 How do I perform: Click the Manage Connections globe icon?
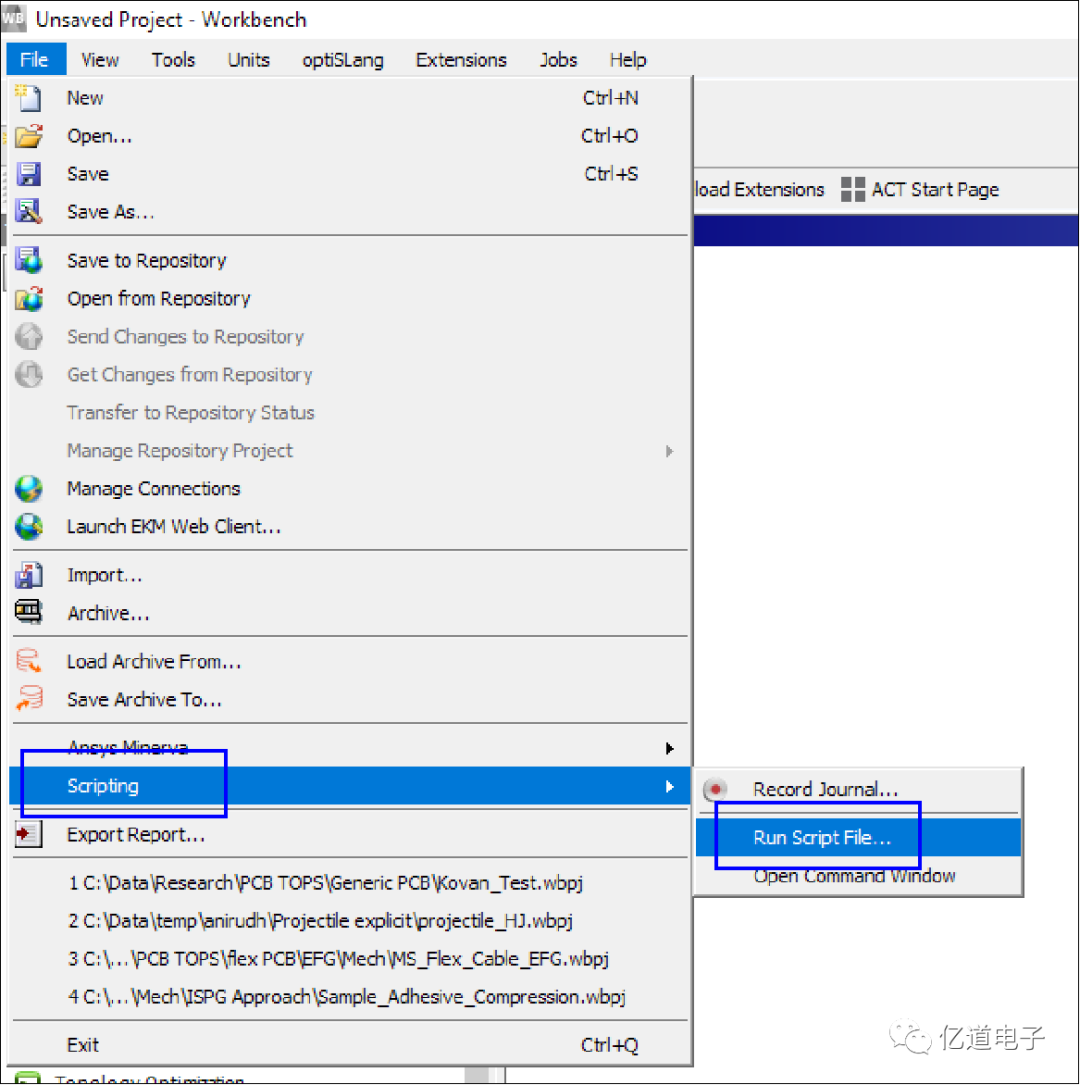click(29, 489)
